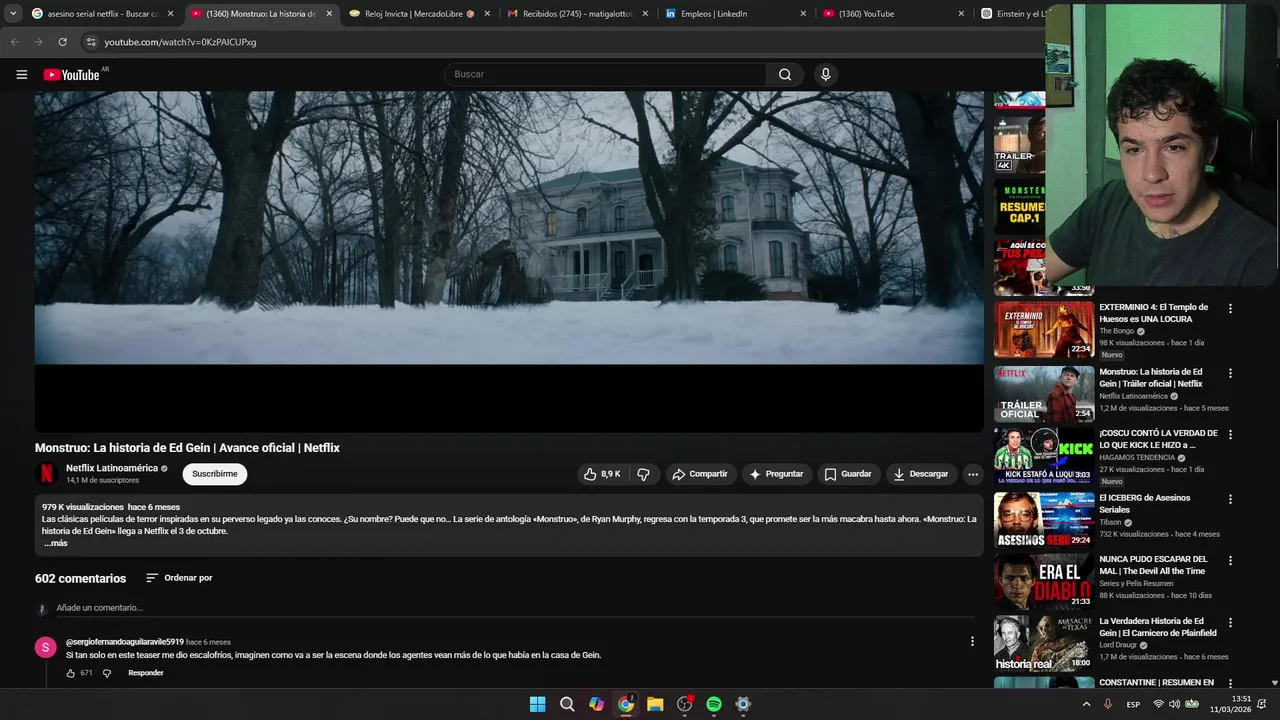Image resolution: width=1280 pixels, height=720 pixels.
Task: Open the Netflix Latinoamérica channel avatar
Action: tap(46, 474)
